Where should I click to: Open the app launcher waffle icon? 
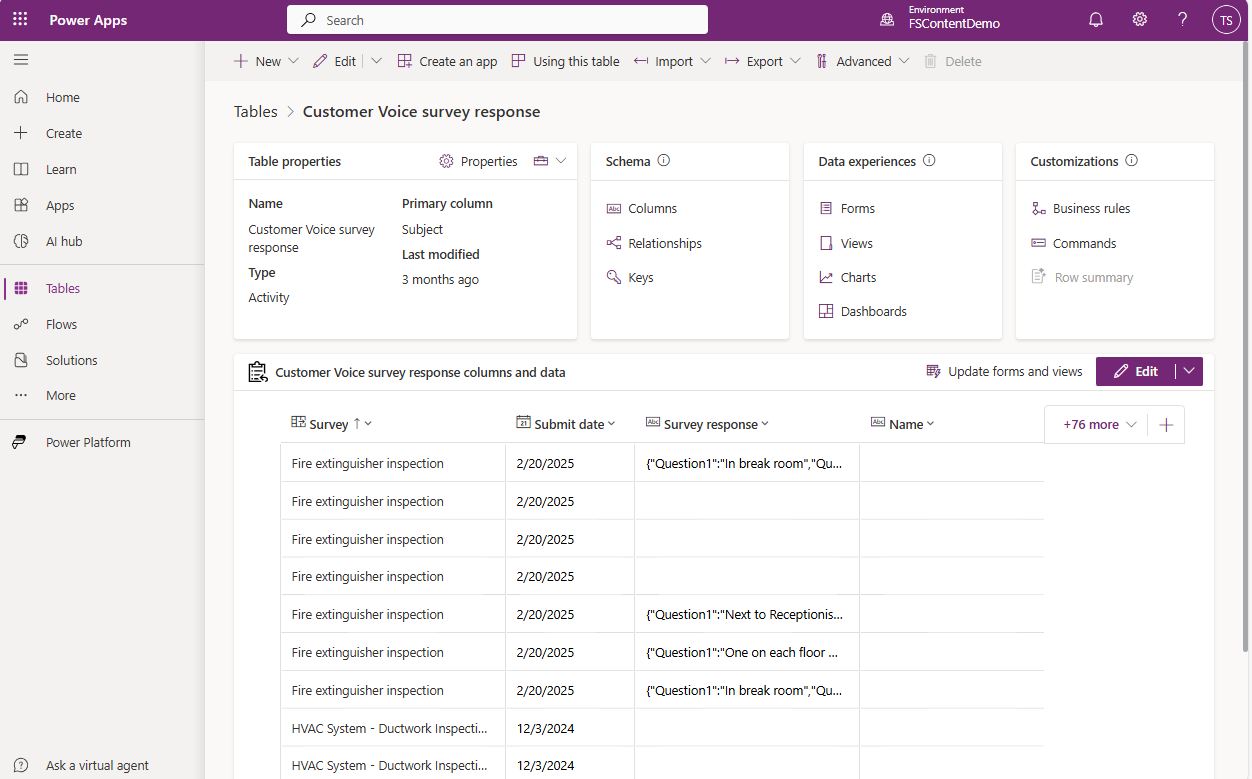pos(20,20)
